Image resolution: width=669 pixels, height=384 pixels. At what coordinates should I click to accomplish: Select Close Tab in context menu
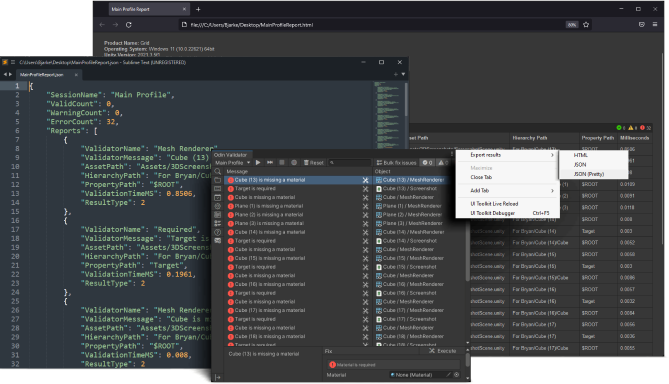pyautogui.click(x=507, y=177)
